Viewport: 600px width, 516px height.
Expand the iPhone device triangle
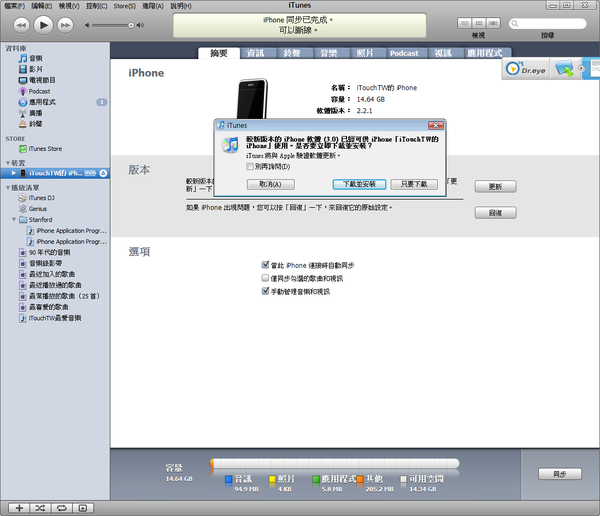click(14, 173)
